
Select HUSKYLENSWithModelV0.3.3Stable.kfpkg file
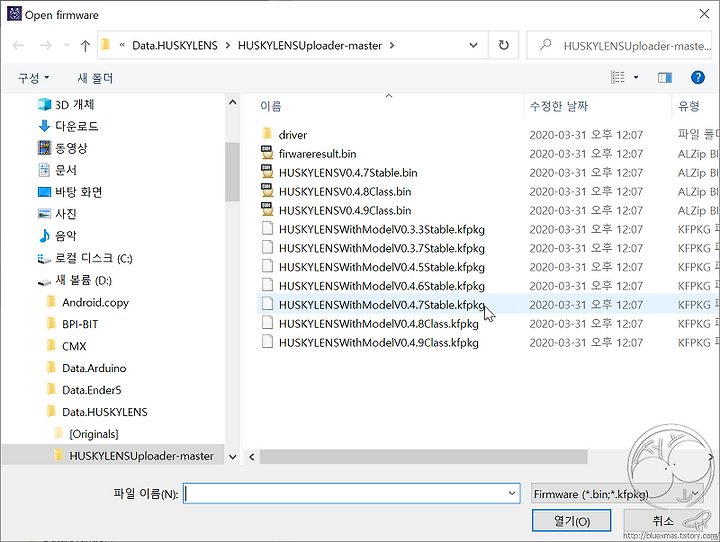click(373, 229)
